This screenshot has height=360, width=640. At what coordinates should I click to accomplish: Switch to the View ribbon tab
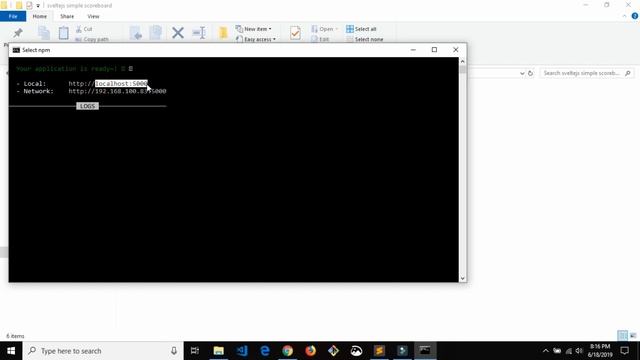point(93,16)
